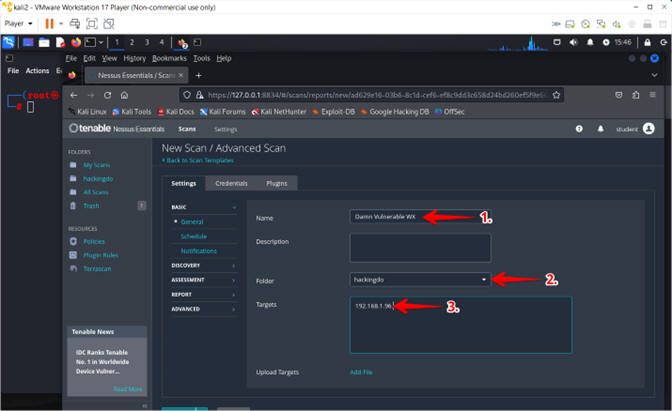Open the Firefox hamburger menu
The width and height of the screenshot is (672, 411).
coord(652,95)
